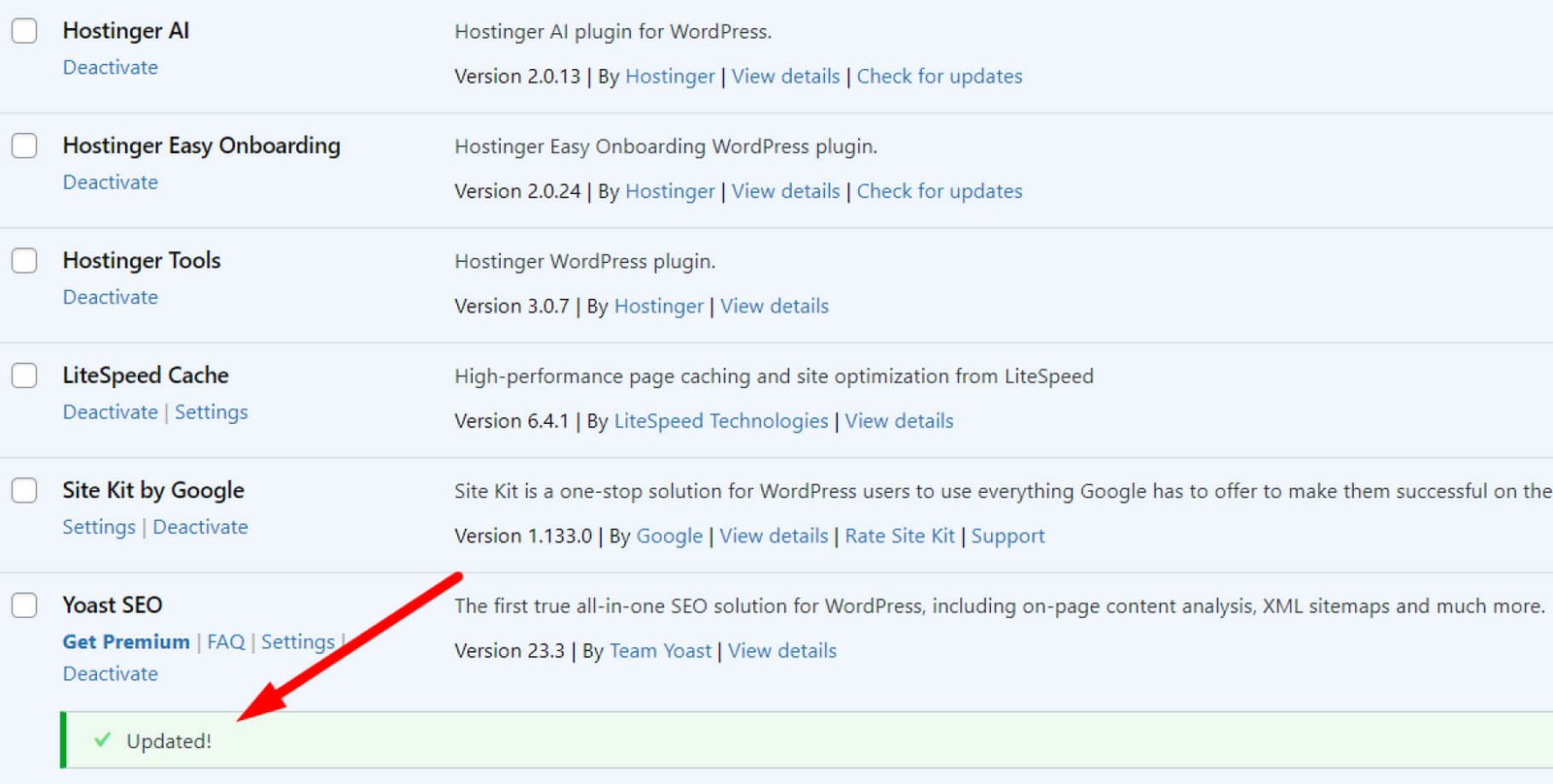View details of Hostinger Easy Onboarding
This screenshot has width=1553, height=784.
point(786,191)
